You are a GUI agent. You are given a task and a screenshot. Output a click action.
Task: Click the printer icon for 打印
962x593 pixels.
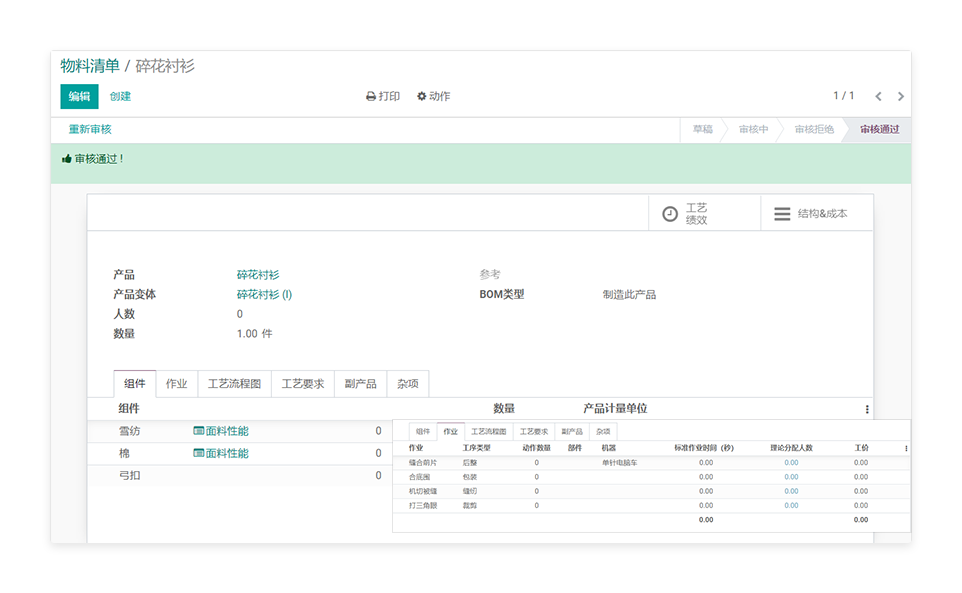pyautogui.click(x=371, y=97)
